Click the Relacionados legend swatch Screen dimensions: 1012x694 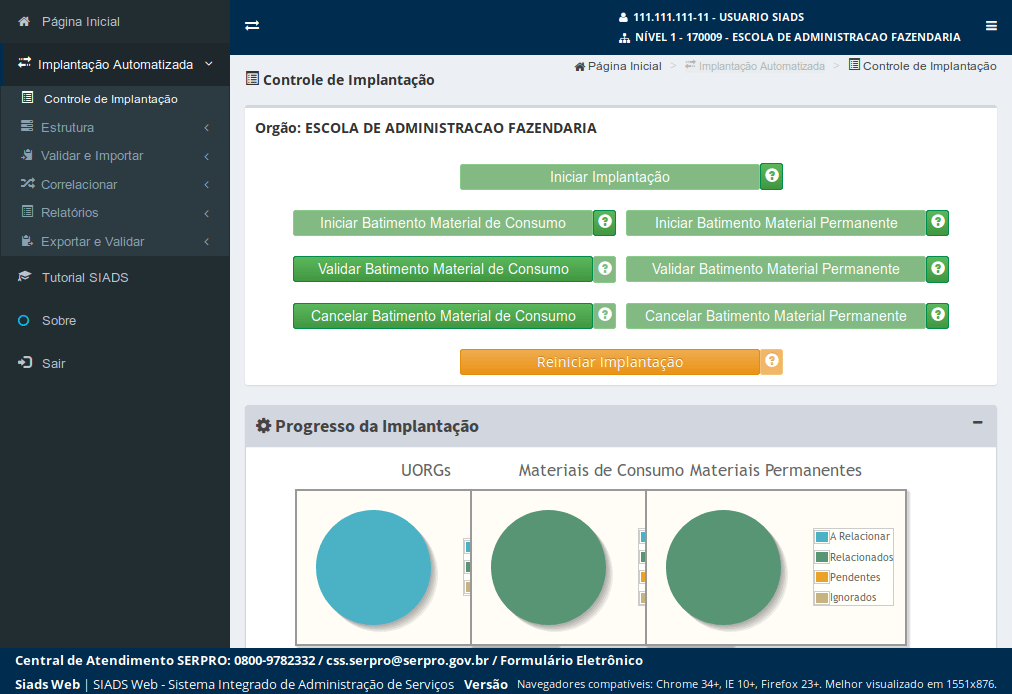click(822, 556)
